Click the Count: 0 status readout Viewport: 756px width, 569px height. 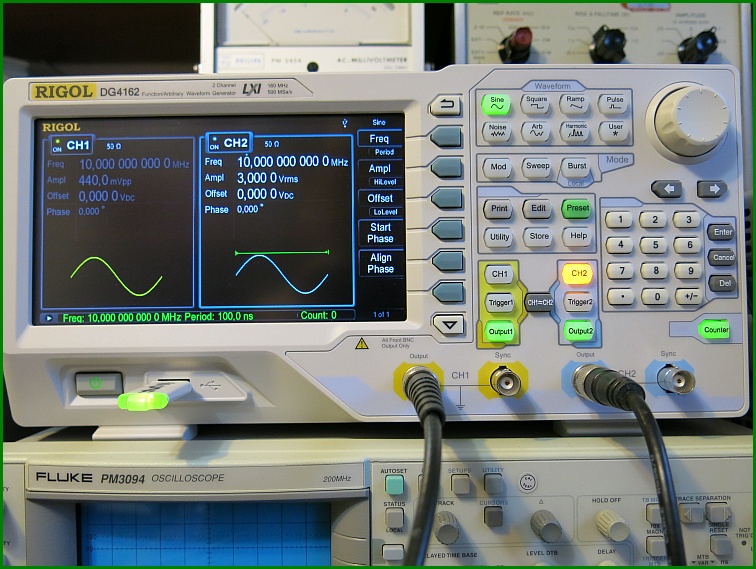[x=319, y=315]
